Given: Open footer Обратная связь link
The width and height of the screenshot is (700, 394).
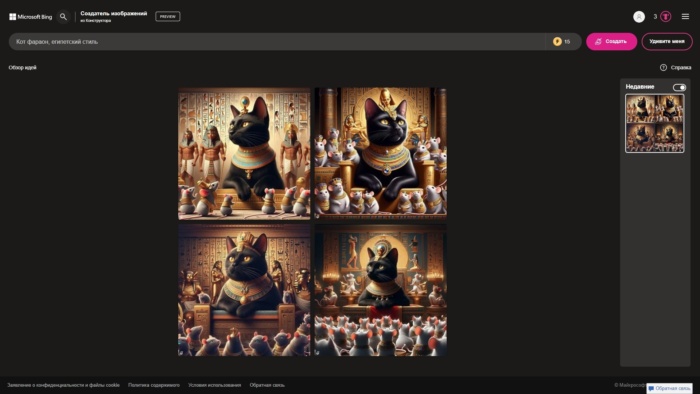Looking at the screenshot, I should (x=267, y=385).
